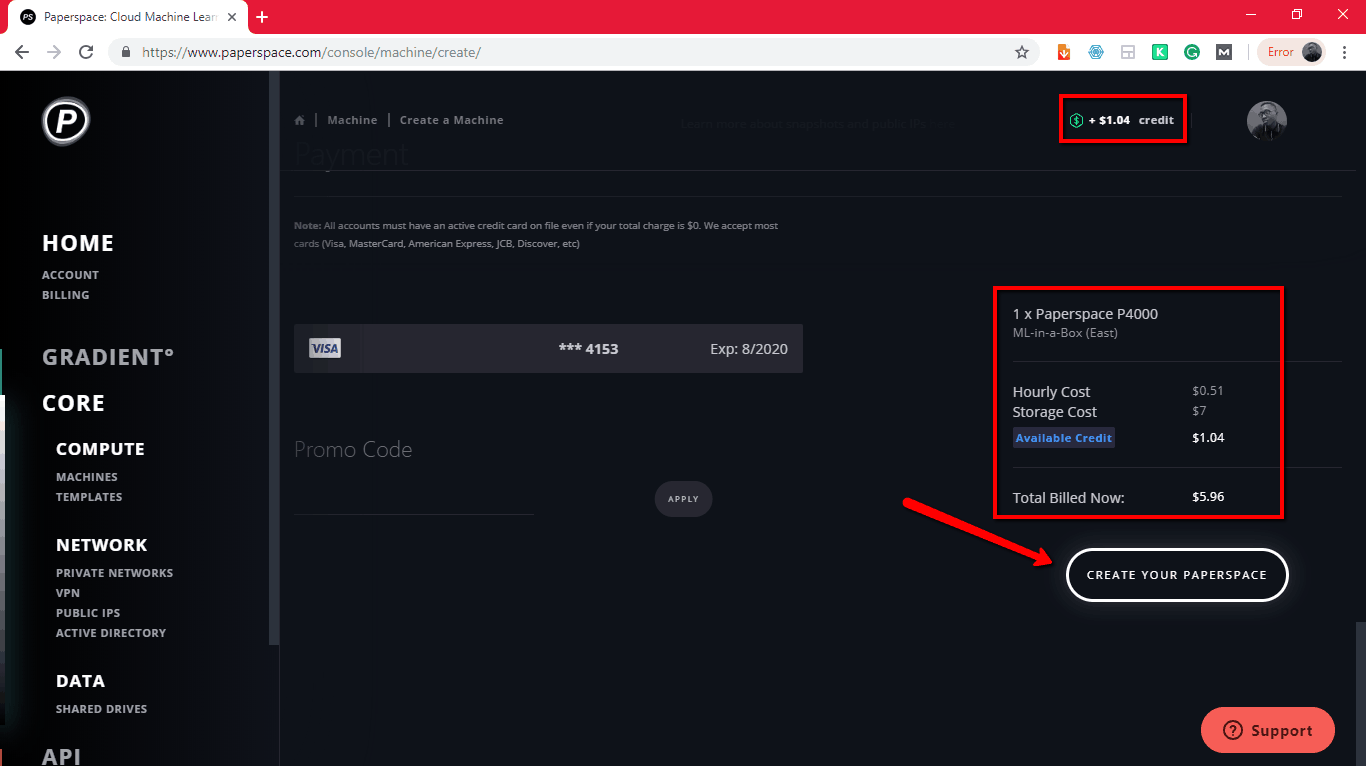Screen dimensions: 1366x766
Task: Click the page's right-edge scrollbar thumb
Action: click(x=1360, y=693)
